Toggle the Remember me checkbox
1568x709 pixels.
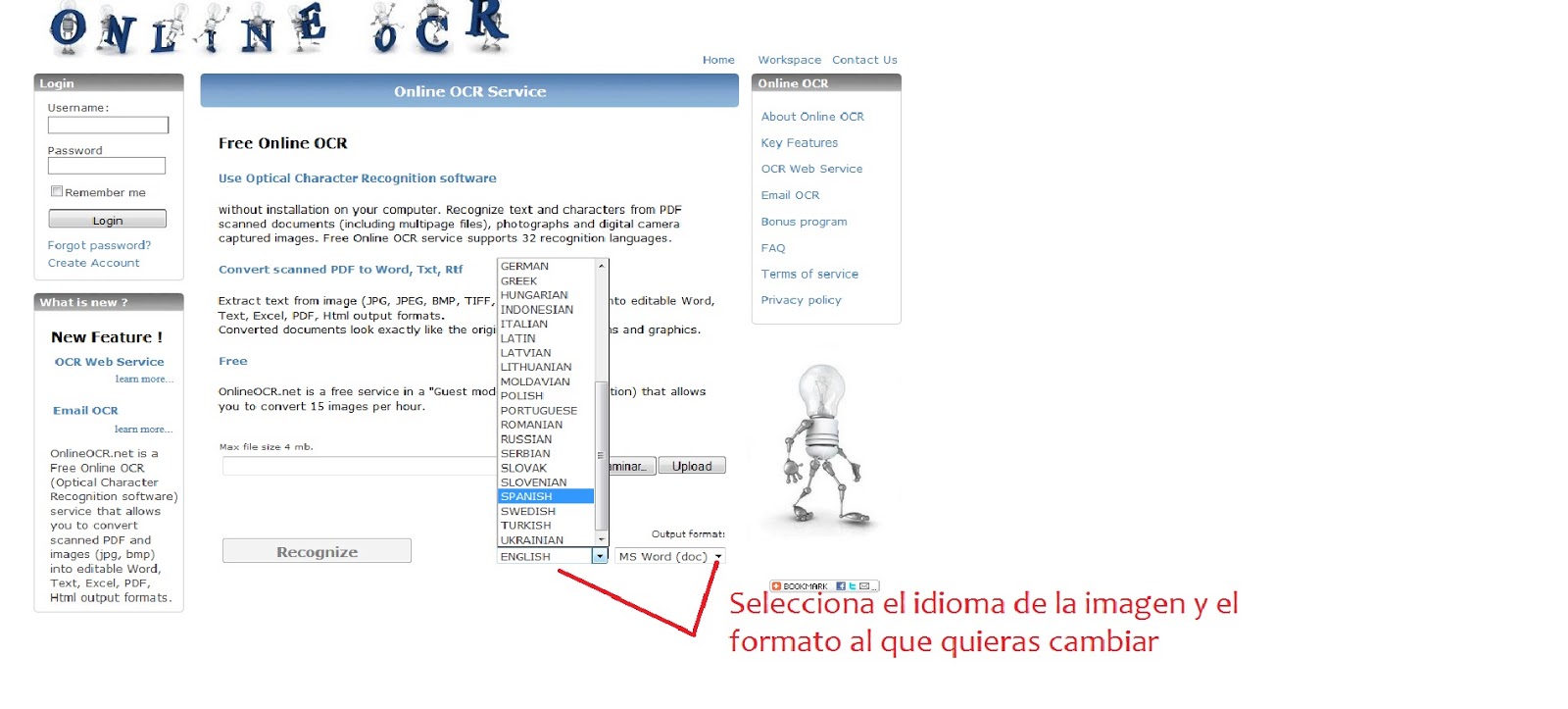[x=57, y=191]
